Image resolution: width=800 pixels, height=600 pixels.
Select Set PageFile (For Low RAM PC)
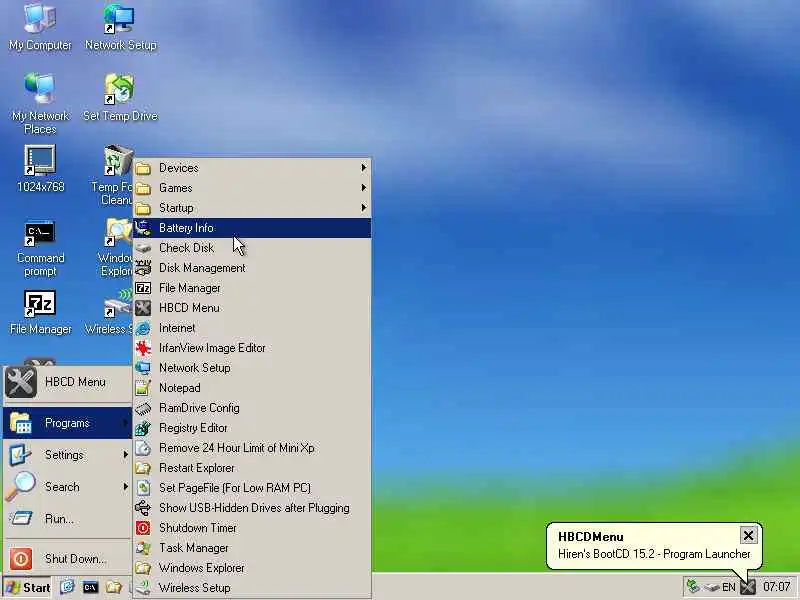pos(252,488)
